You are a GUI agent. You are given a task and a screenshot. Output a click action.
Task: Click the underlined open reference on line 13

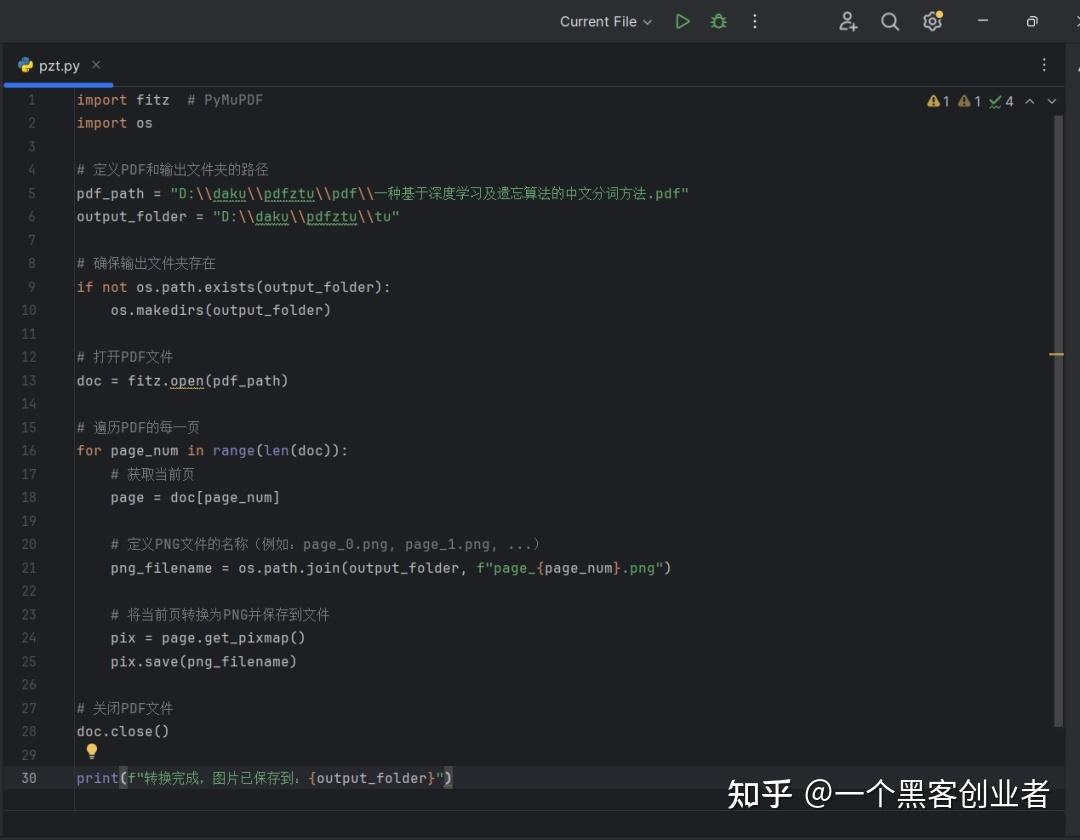[187, 380]
